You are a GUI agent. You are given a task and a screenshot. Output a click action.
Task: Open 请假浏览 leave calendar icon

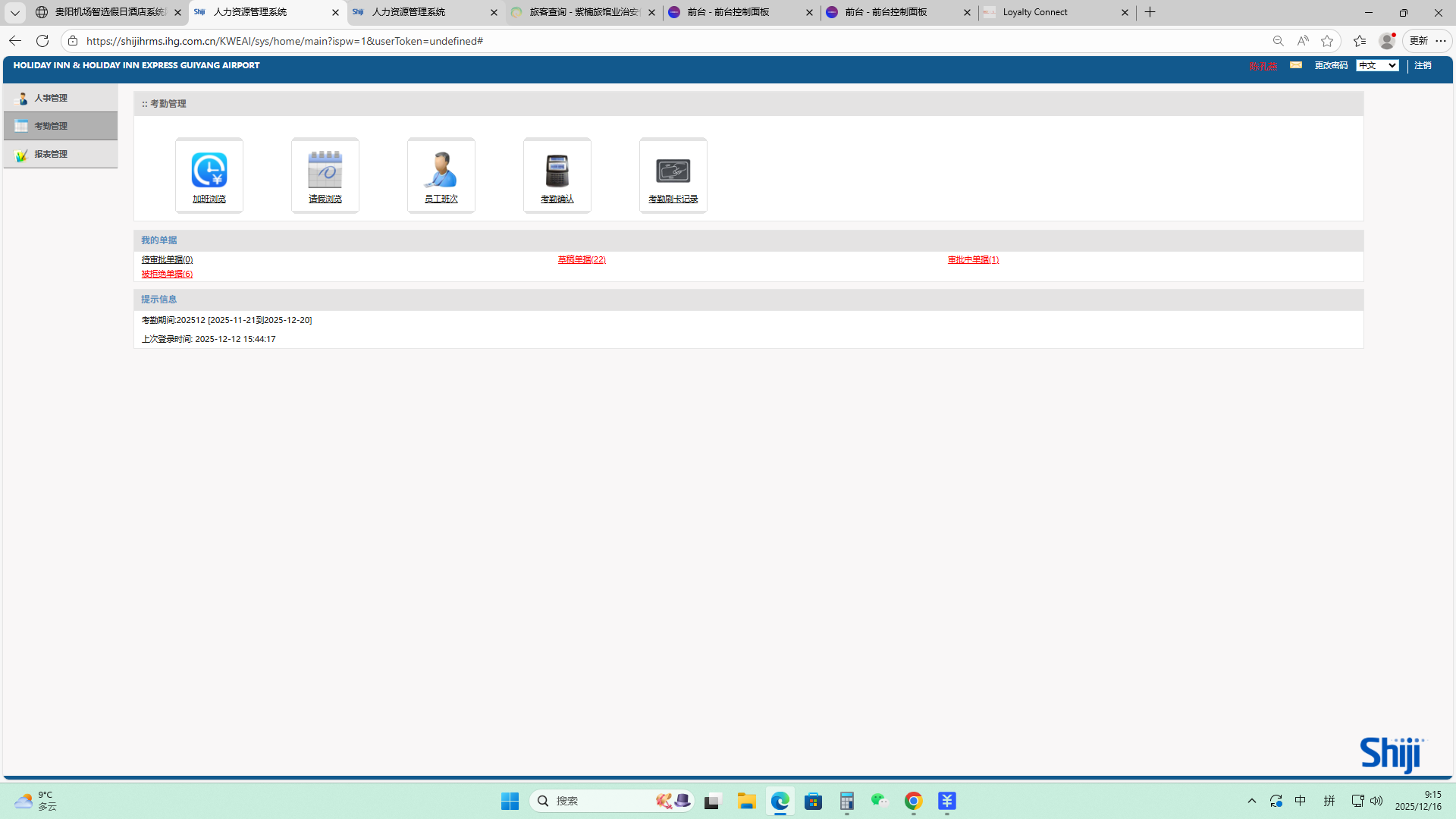[x=325, y=174]
